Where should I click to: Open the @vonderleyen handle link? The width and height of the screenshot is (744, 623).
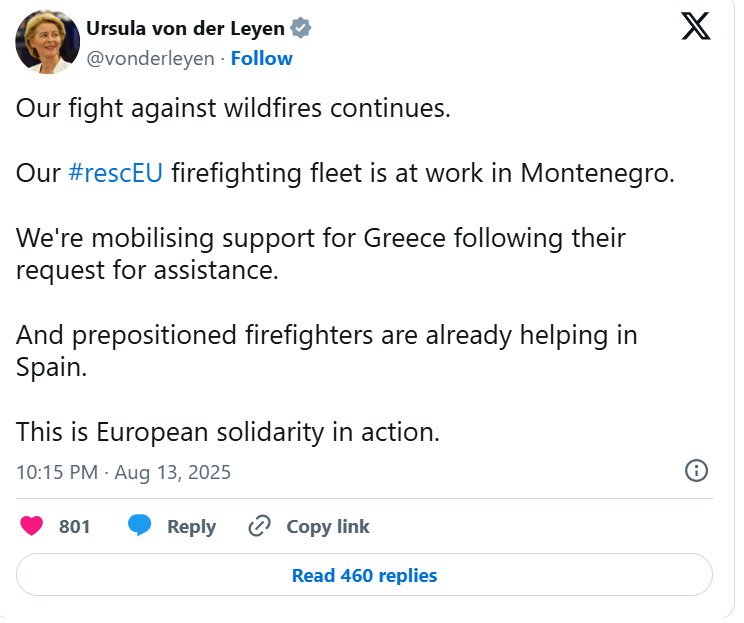[150, 58]
